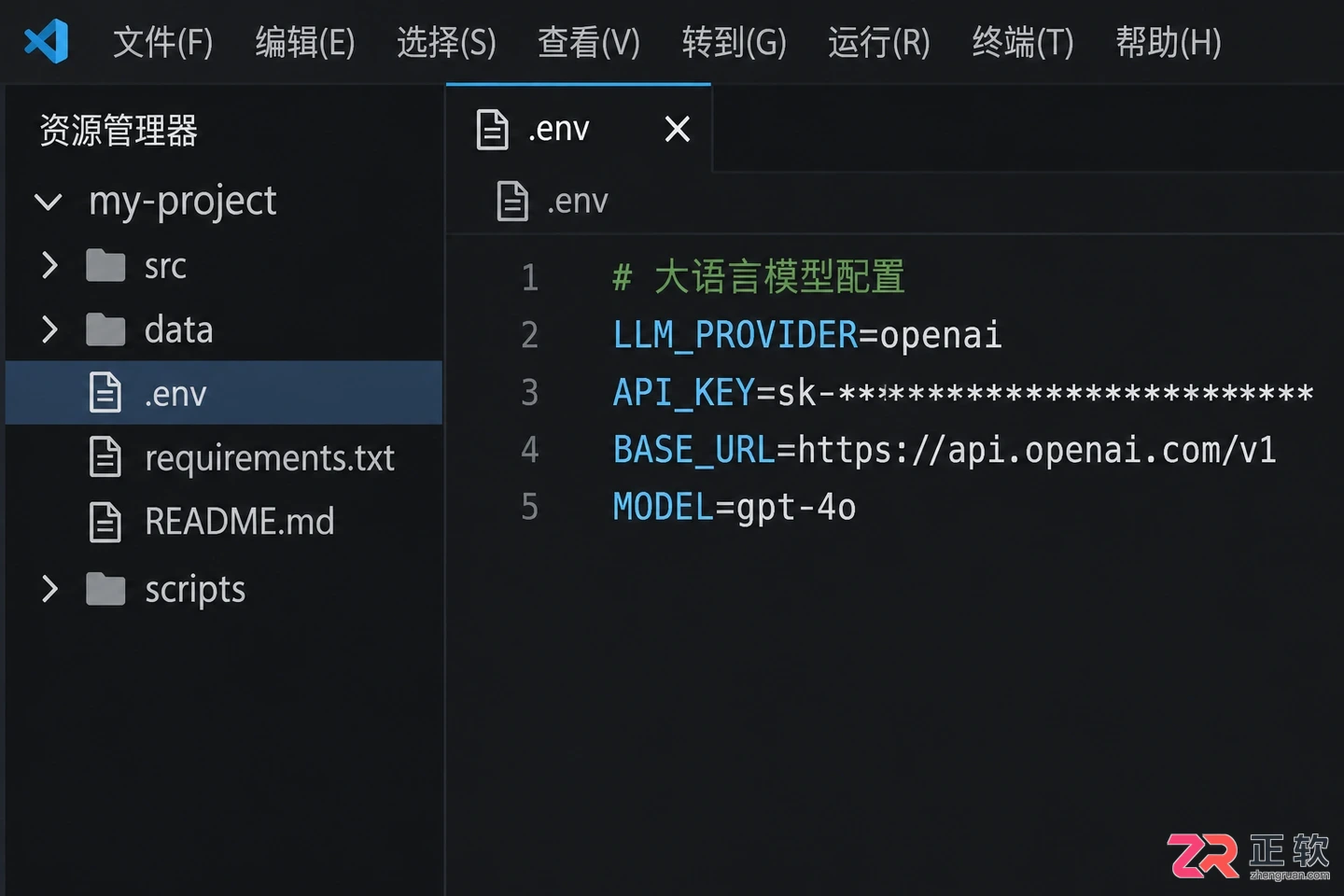
Task: Click the README.md file icon
Action: tap(105, 522)
